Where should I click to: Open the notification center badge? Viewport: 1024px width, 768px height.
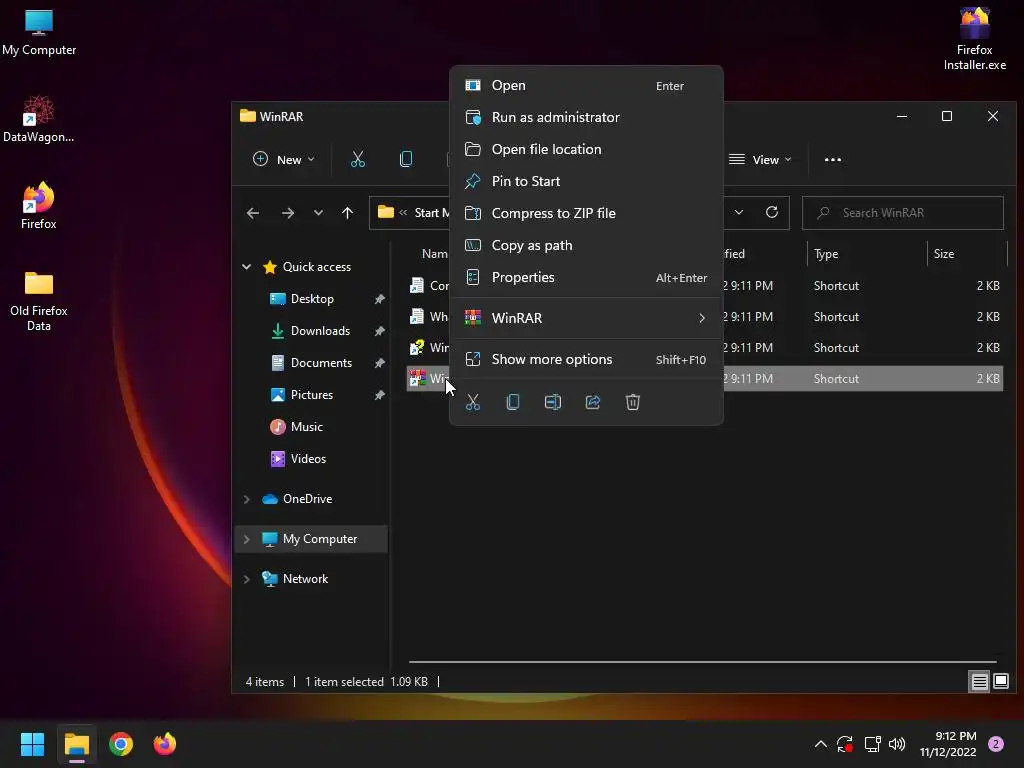996,744
